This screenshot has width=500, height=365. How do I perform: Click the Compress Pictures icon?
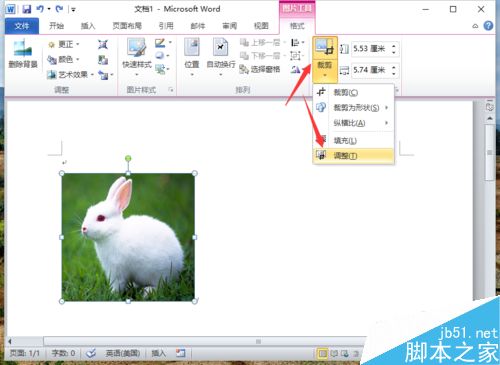[103, 44]
